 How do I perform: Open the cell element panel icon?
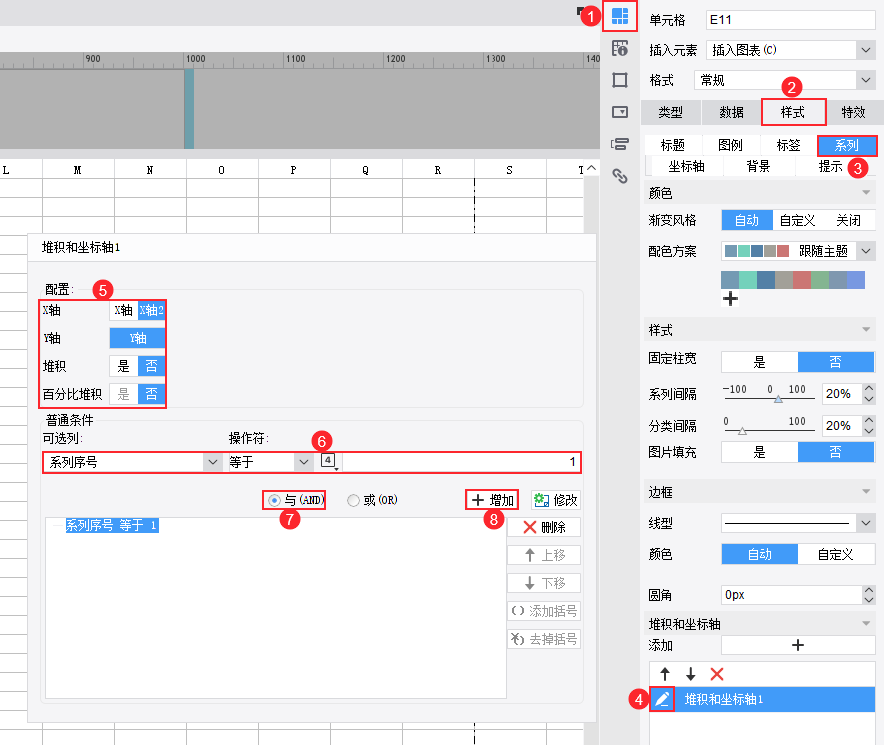point(620,16)
